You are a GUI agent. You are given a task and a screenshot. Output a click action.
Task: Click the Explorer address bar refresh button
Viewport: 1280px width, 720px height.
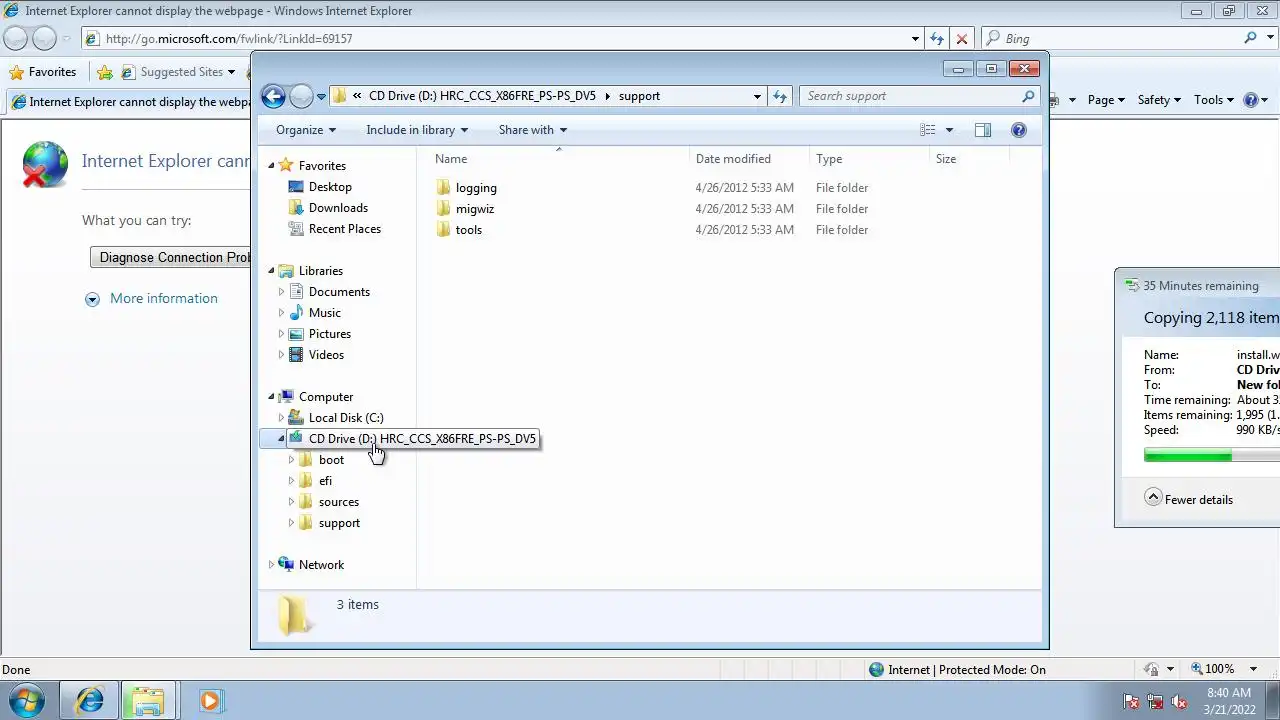780,96
